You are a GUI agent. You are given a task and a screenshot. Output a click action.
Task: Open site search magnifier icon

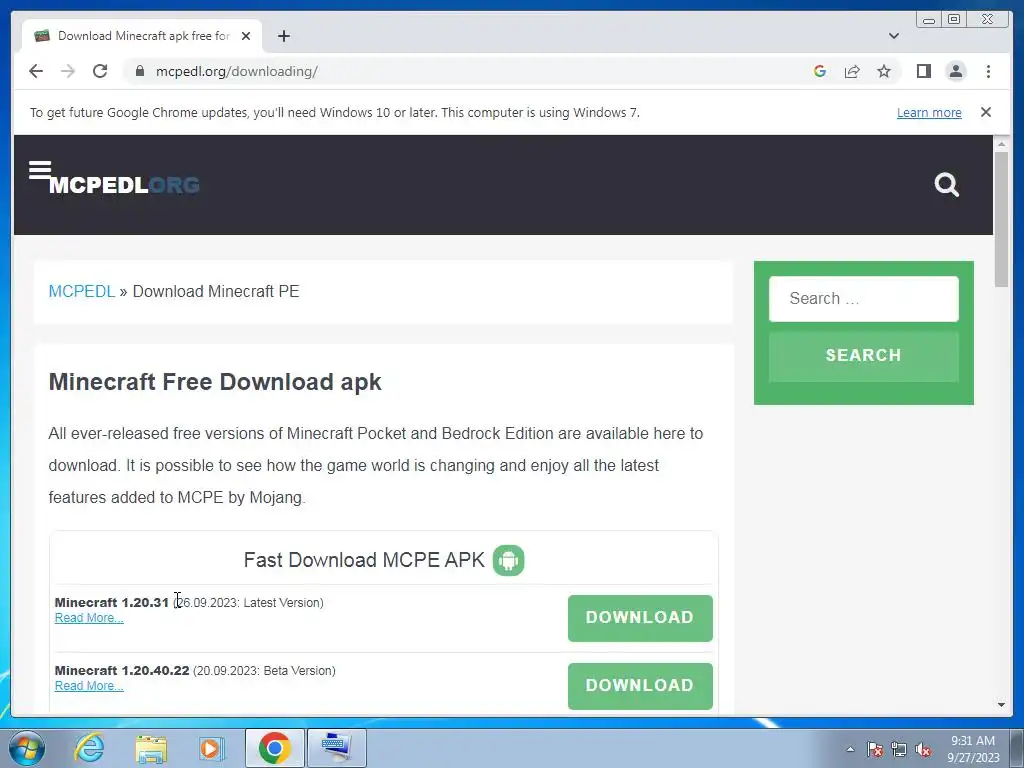[x=946, y=185]
